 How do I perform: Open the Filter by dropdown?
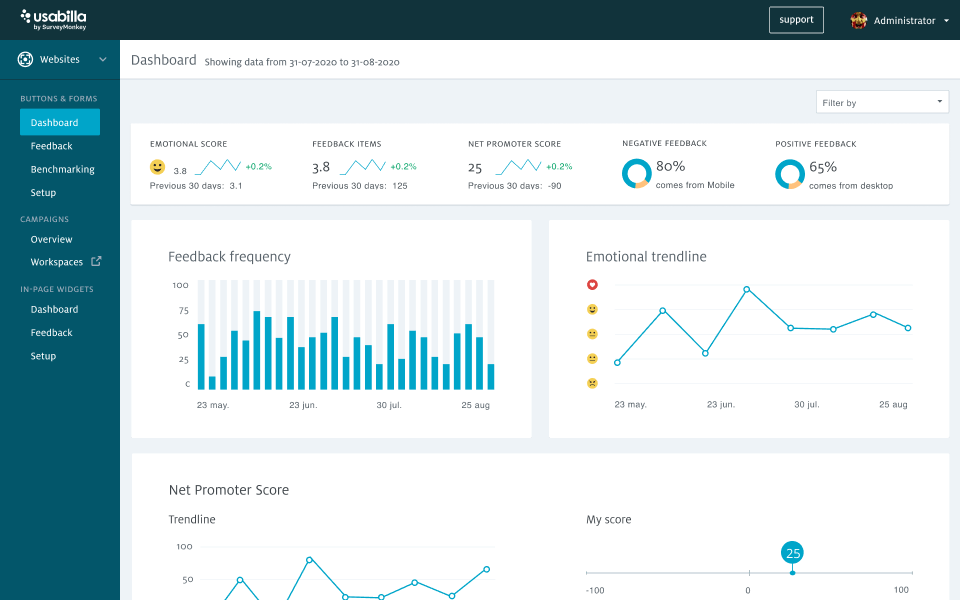(882, 102)
